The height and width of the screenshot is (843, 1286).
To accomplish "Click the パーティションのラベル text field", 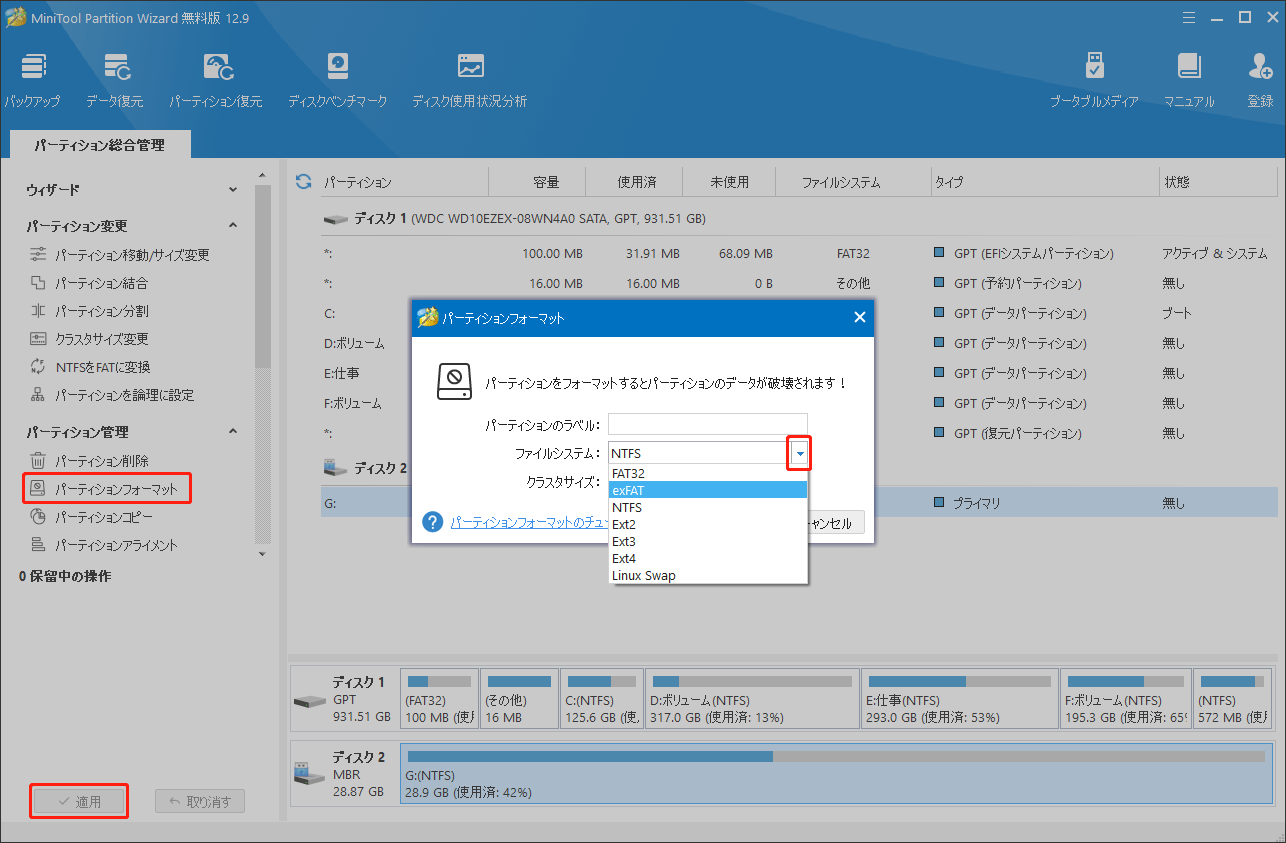I will click(x=708, y=425).
